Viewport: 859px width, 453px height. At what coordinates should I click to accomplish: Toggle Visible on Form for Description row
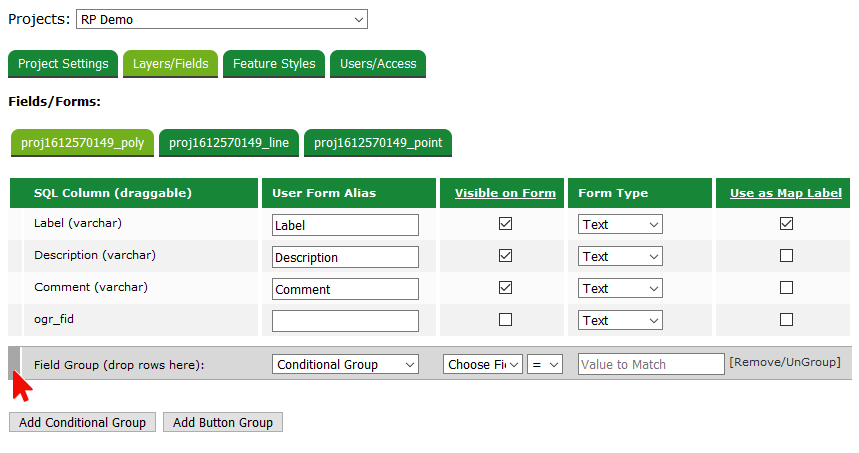(505, 256)
